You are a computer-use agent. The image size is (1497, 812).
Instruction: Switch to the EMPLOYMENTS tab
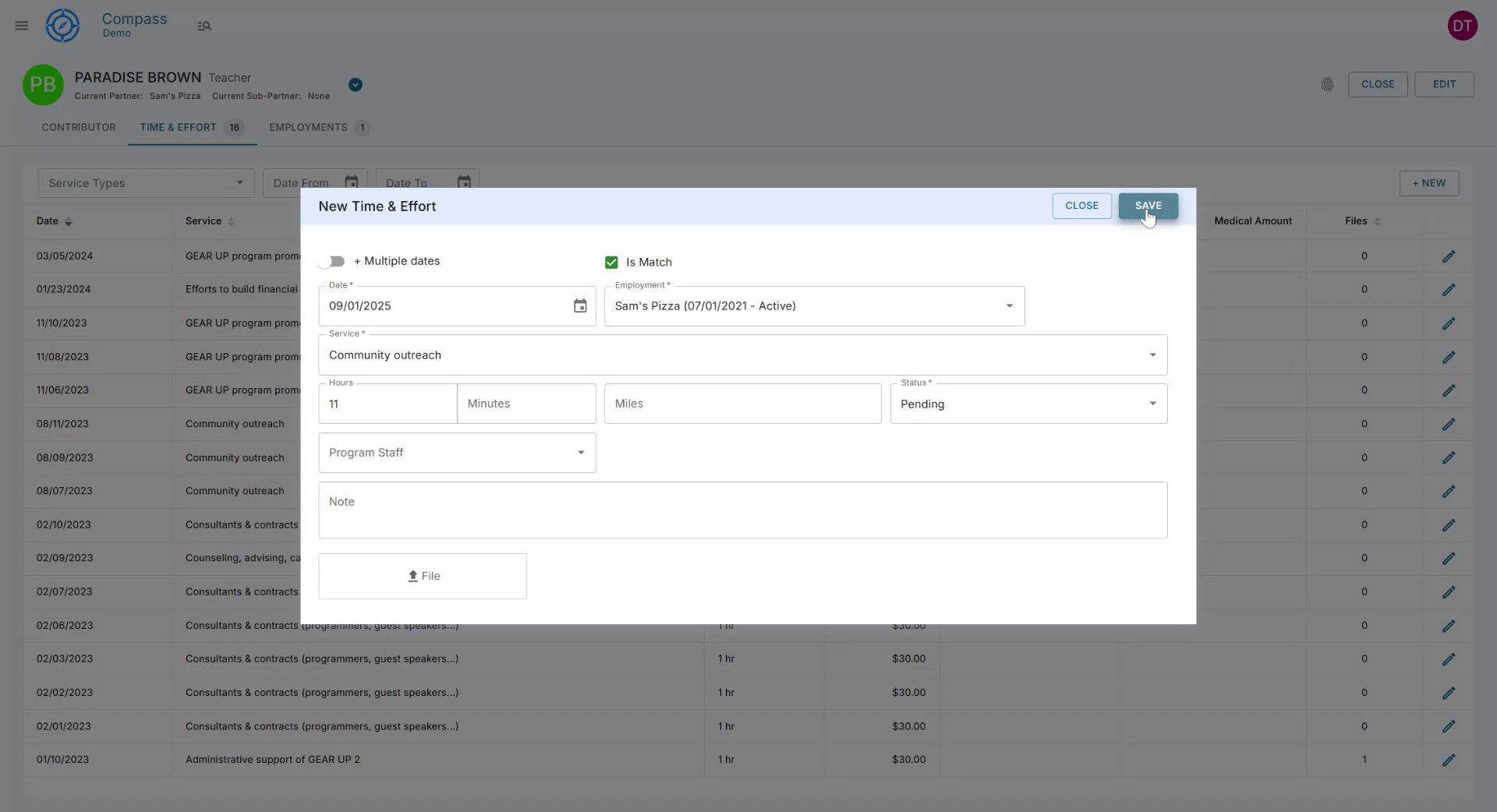click(307, 127)
